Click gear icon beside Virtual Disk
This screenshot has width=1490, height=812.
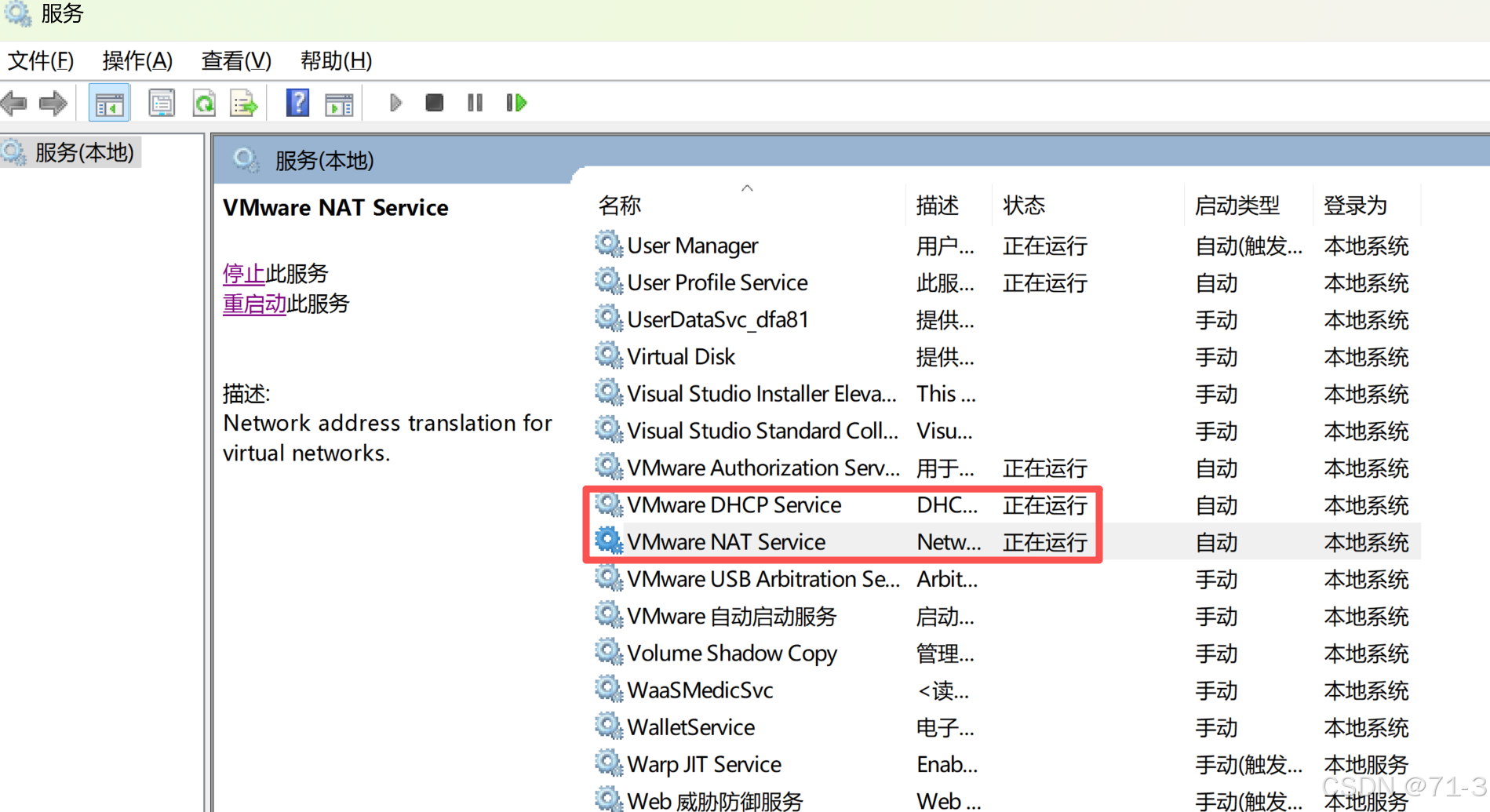click(608, 355)
